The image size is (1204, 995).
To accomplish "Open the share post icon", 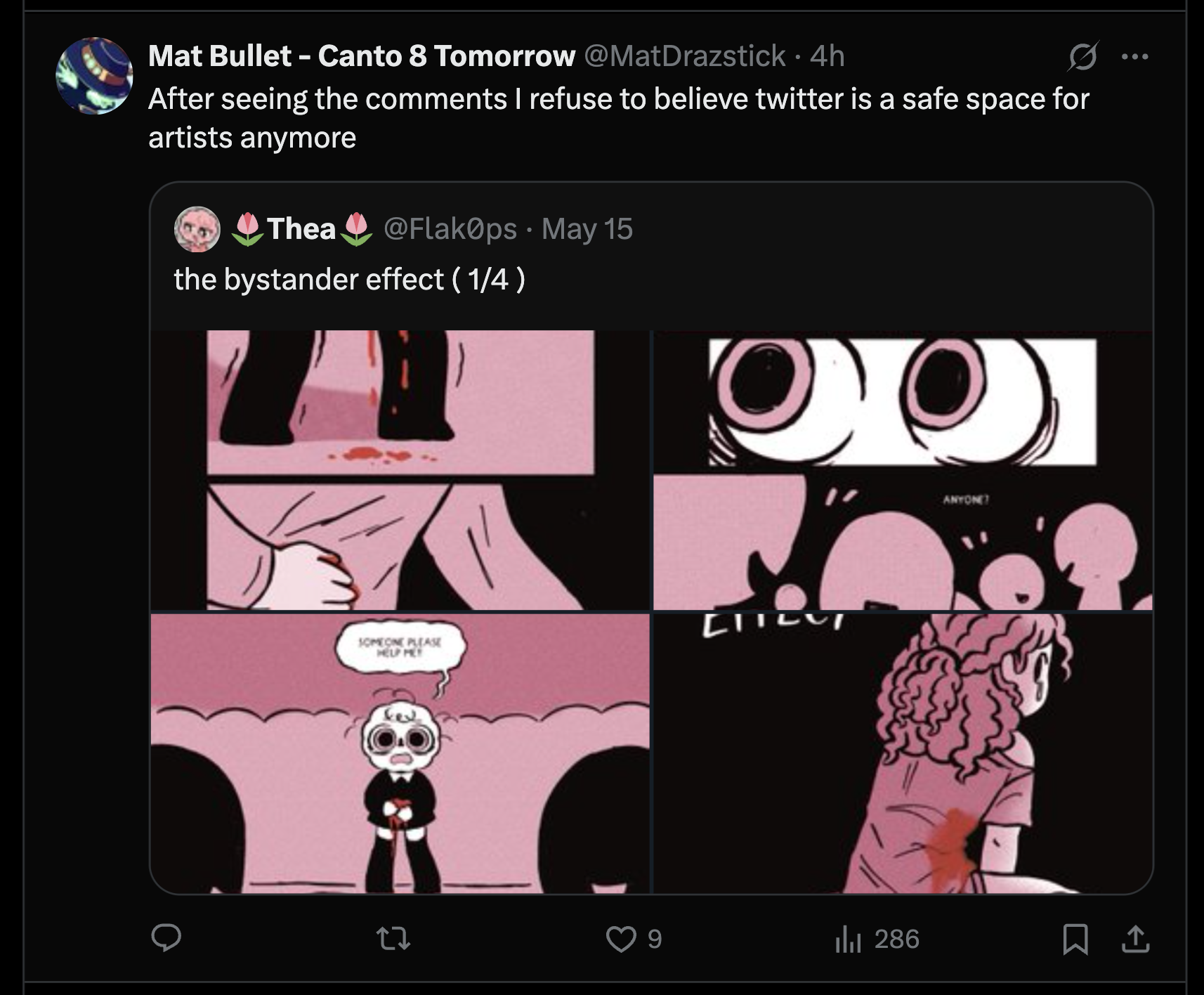I will [1135, 939].
